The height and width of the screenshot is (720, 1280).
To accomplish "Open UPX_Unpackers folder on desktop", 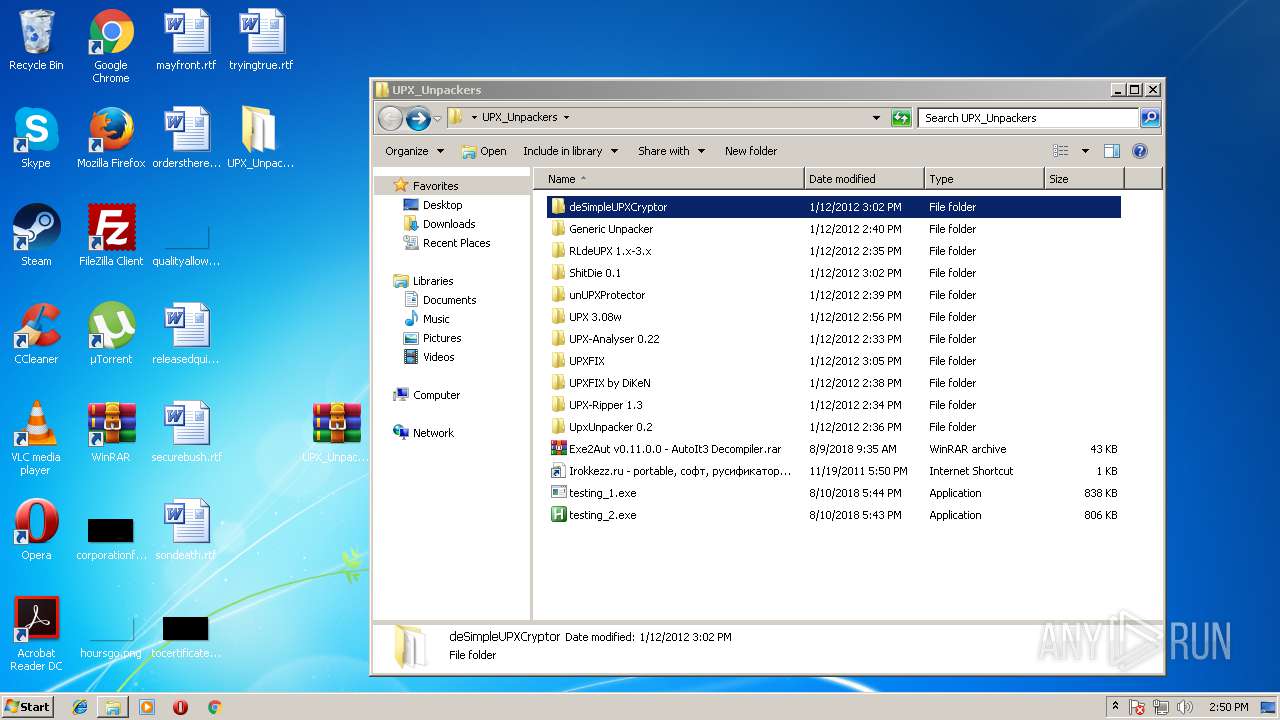I will tap(260, 138).
